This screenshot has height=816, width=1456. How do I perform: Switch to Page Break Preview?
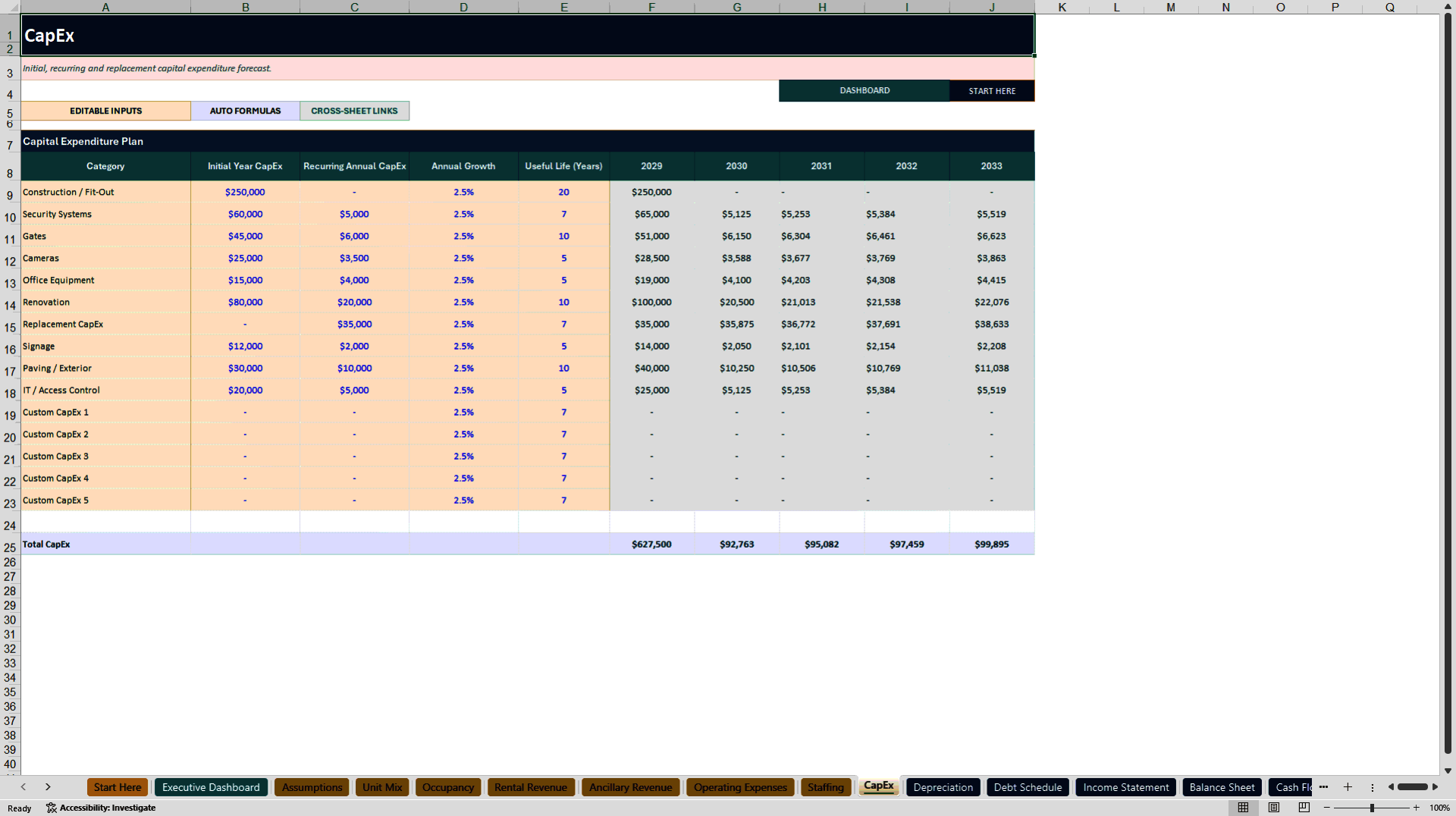click(x=1304, y=808)
